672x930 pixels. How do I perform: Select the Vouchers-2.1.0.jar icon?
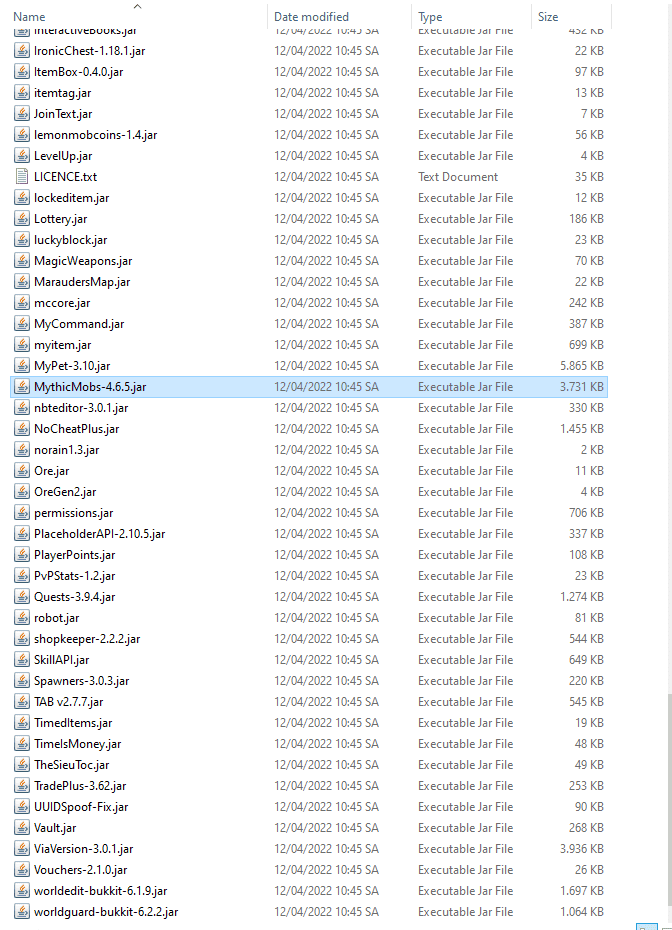pos(22,870)
